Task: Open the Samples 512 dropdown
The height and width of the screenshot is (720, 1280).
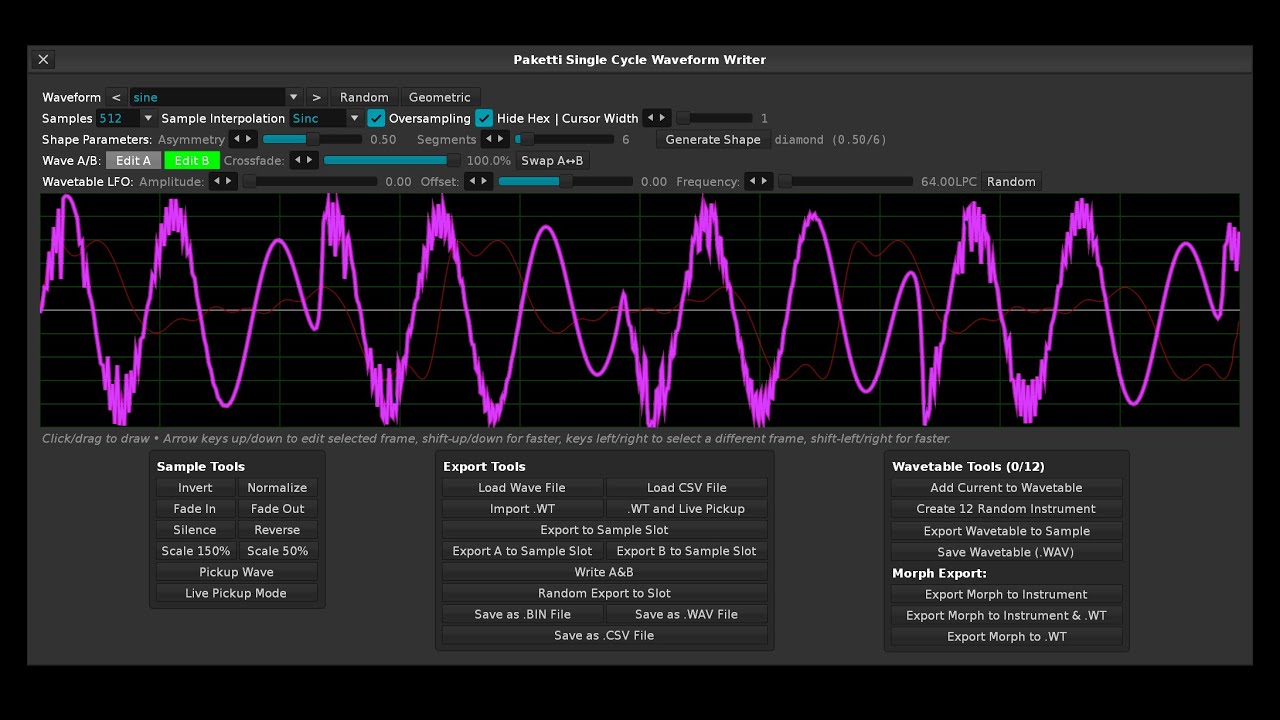Action: pyautogui.click(x=125, y=118)
